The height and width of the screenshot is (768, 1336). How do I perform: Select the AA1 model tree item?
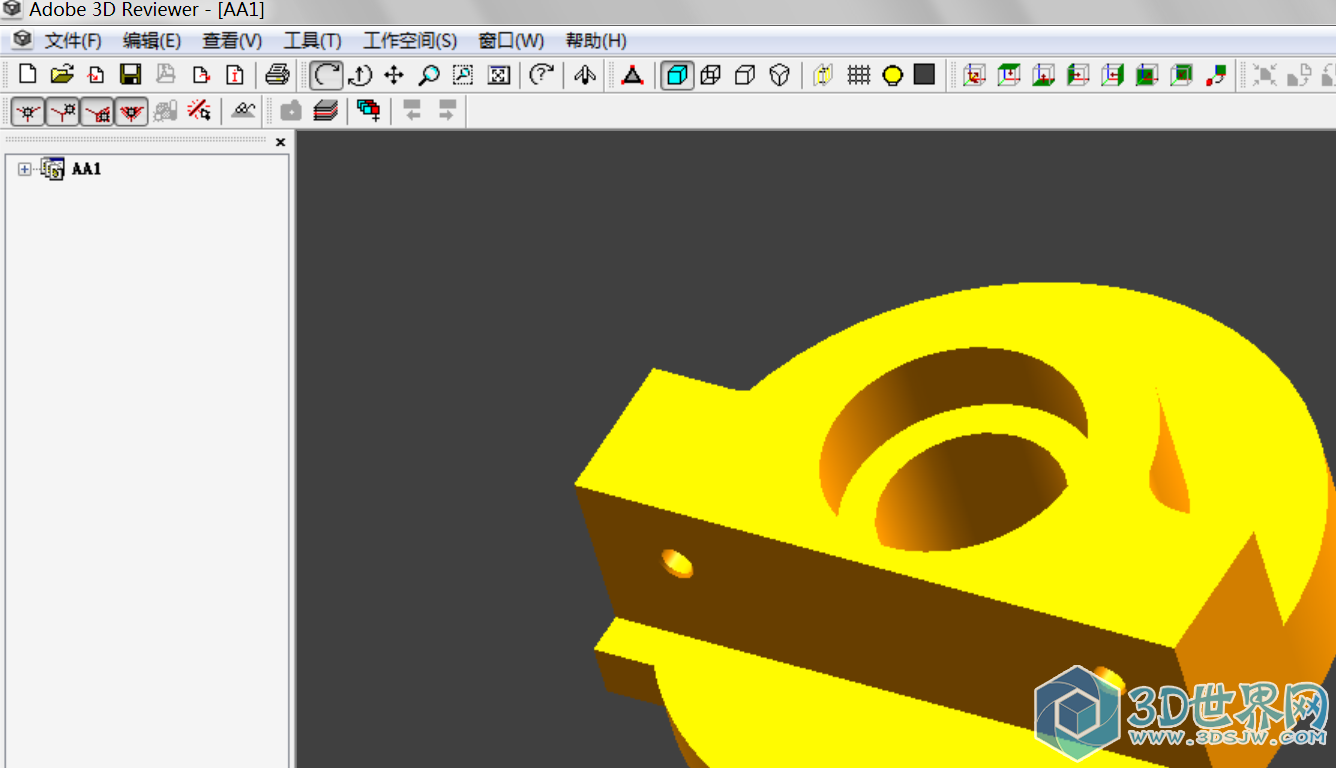(87, 170)
